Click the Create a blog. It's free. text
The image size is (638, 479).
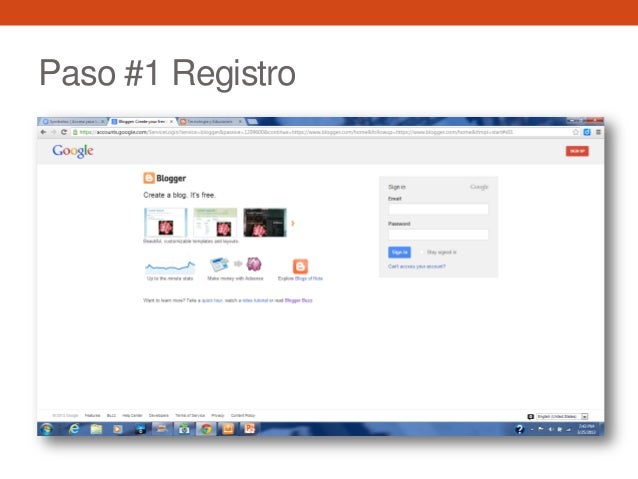(179, 195)
